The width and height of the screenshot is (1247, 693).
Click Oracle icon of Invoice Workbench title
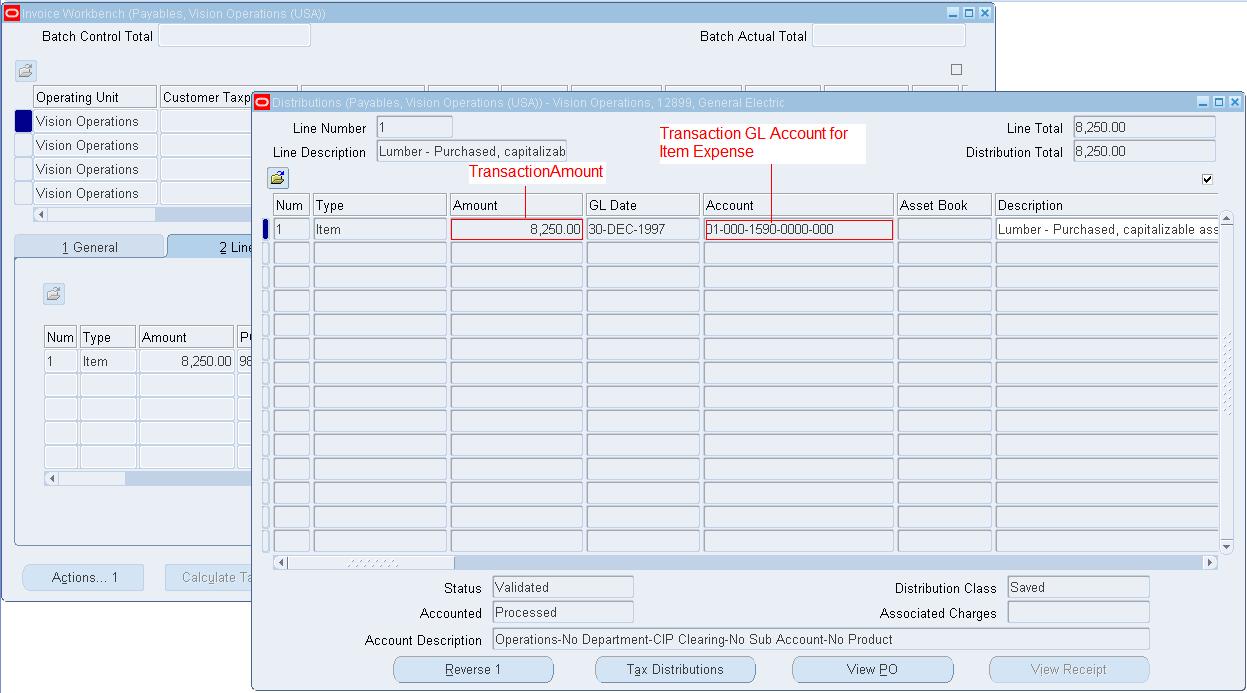pos(12,13)
